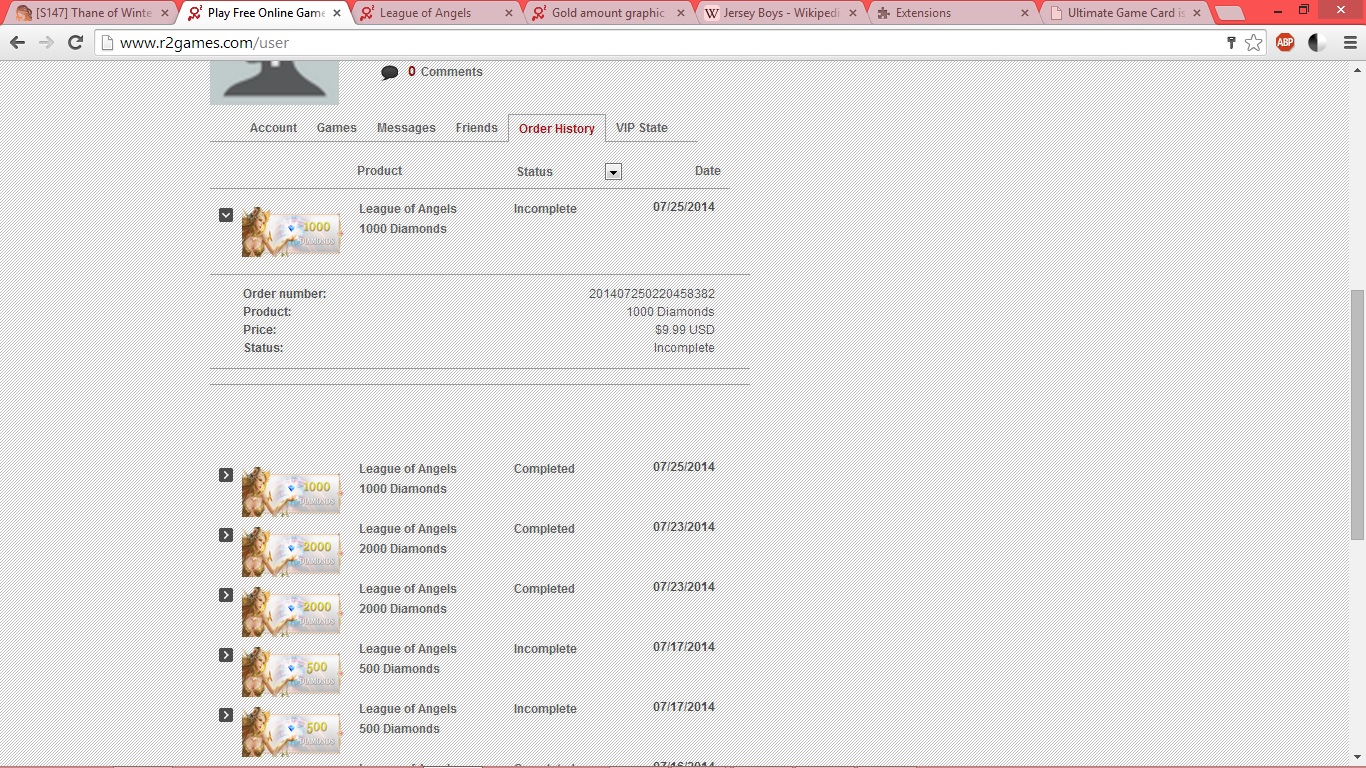Expand the first Incomplete 500 Diamonds order
The width and height of the screenshot is (1366, 768).
pyautogui.click(x=226, y=655)
